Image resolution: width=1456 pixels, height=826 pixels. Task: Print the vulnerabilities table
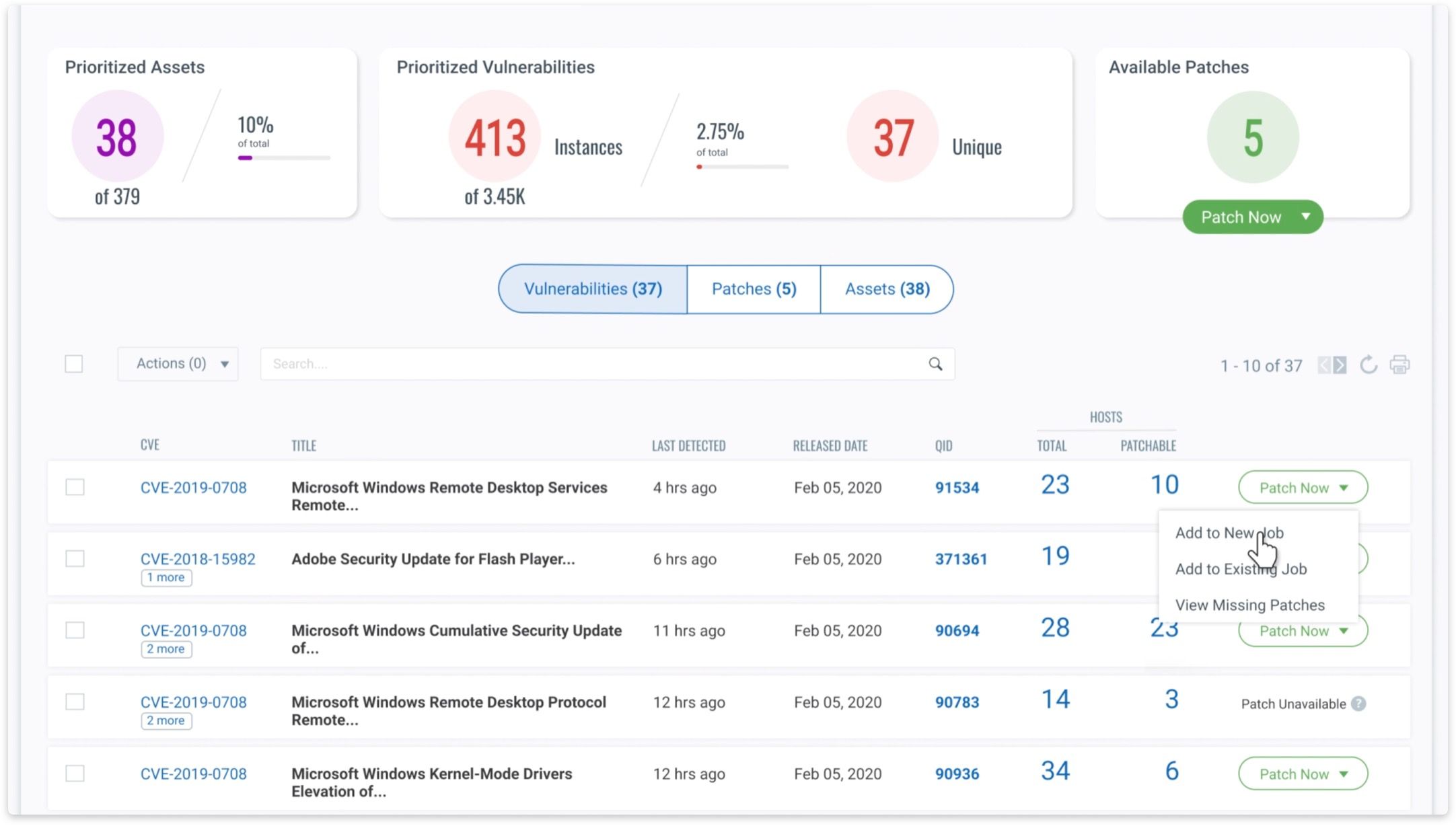(x=1401, y=365)
